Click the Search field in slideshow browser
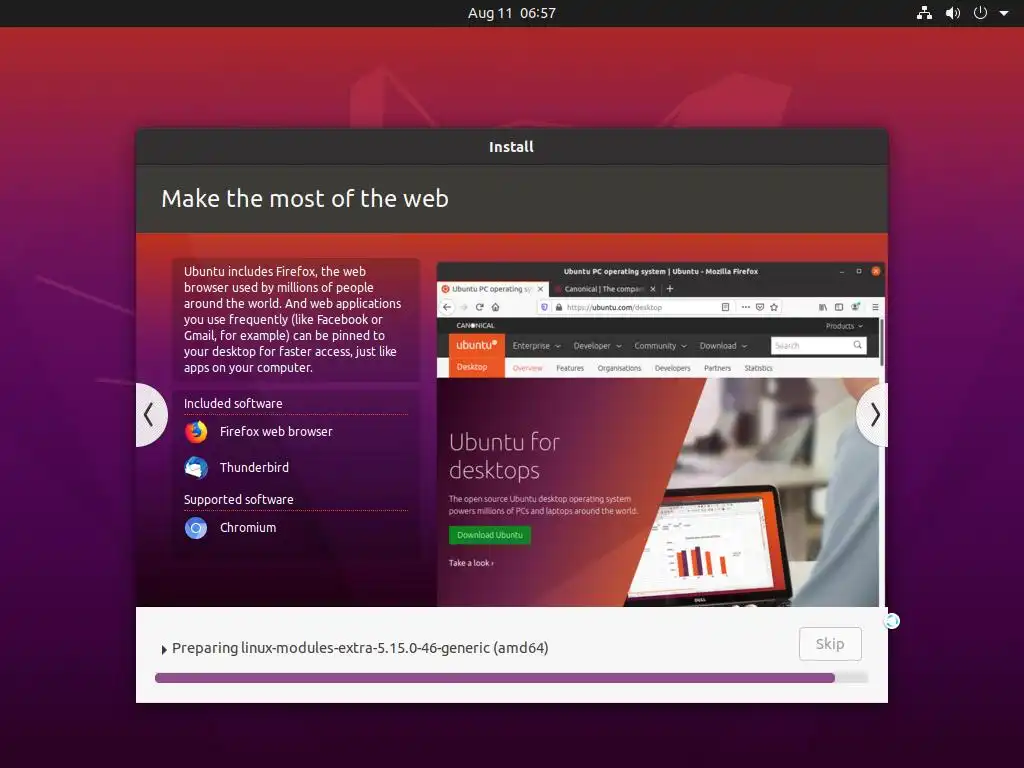The image size is (1024, 768). click(x=819, y=345)
